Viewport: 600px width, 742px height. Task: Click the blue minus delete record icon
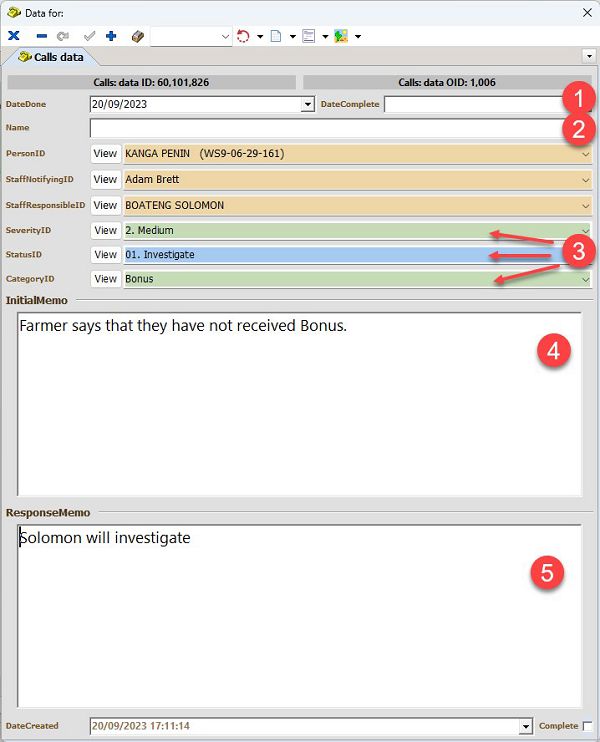(42, 36)
